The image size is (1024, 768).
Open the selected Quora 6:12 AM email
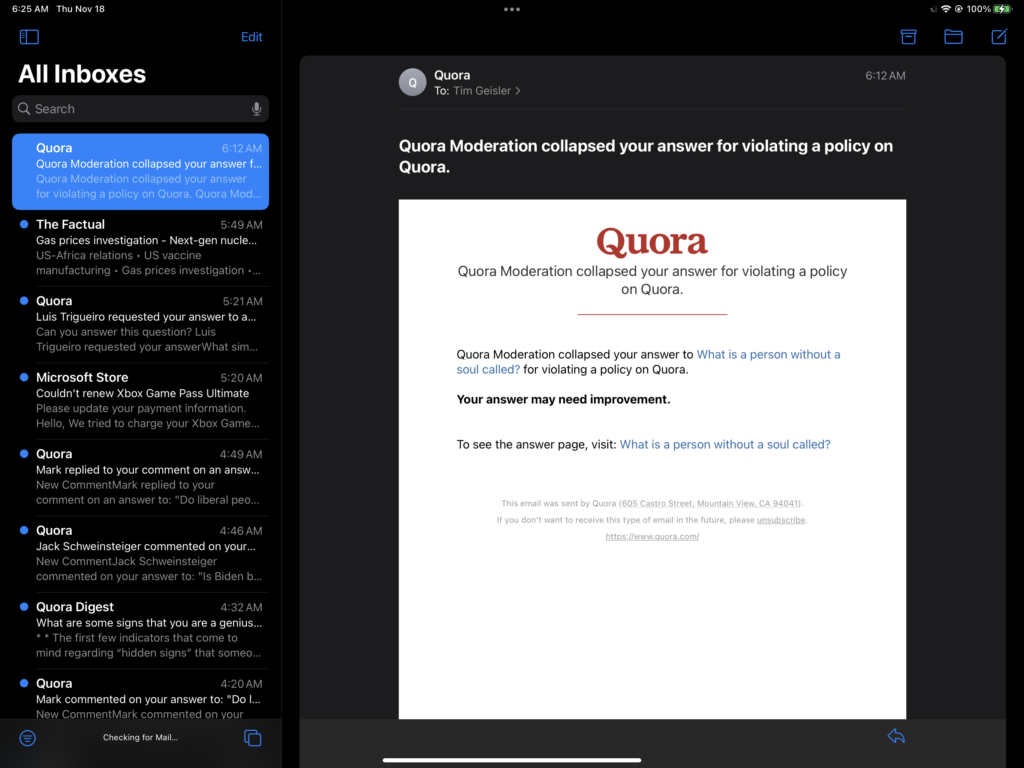pos(140,171)
